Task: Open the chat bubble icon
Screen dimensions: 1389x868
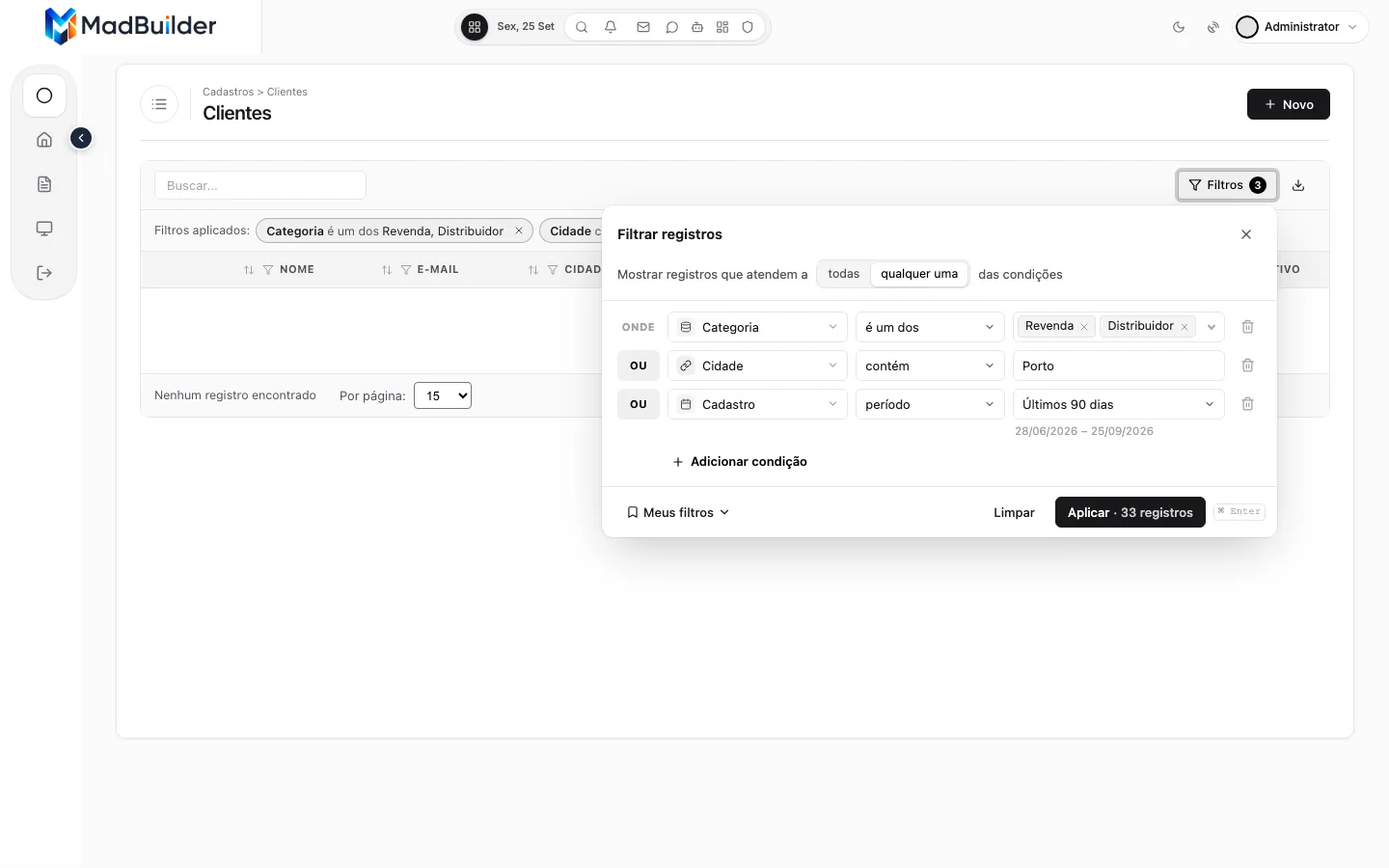Action: (671, 27)
